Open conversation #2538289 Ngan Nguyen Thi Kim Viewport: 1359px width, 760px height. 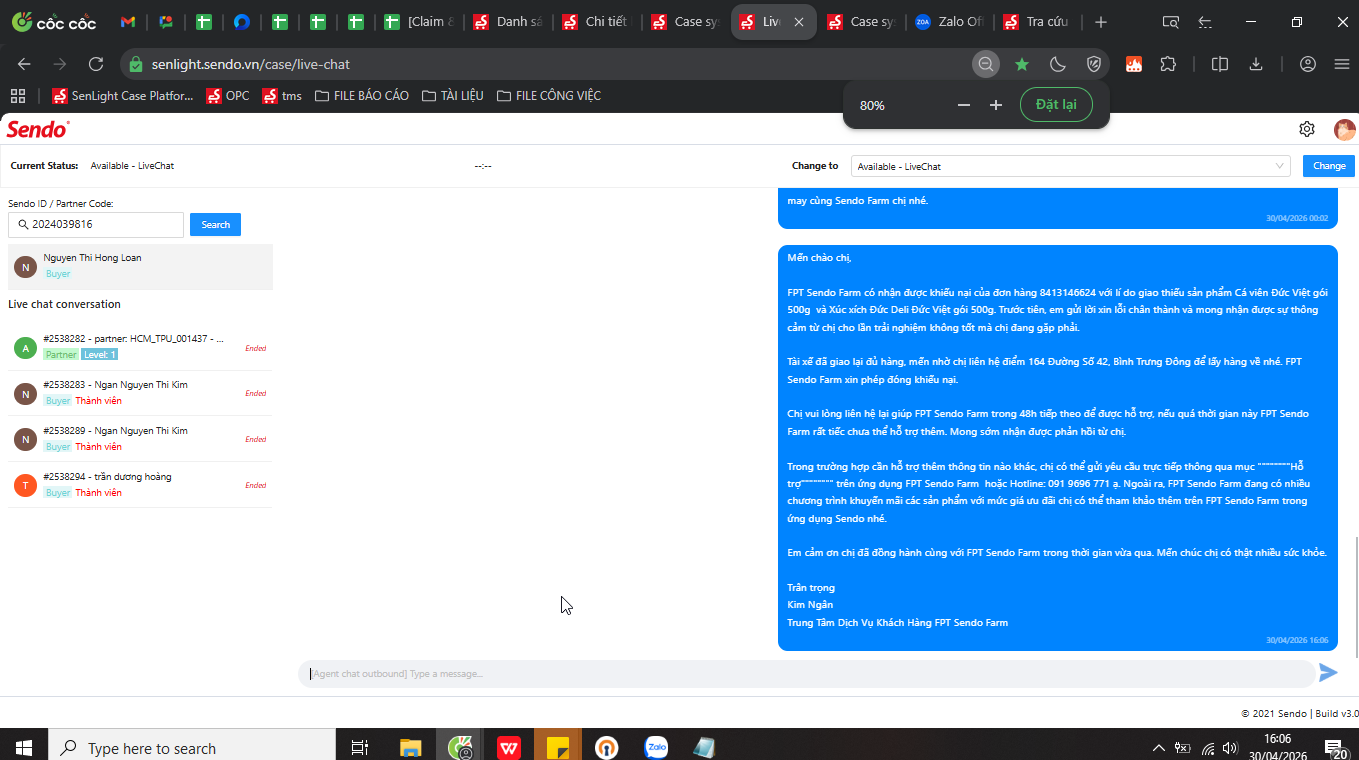[140, 439]
